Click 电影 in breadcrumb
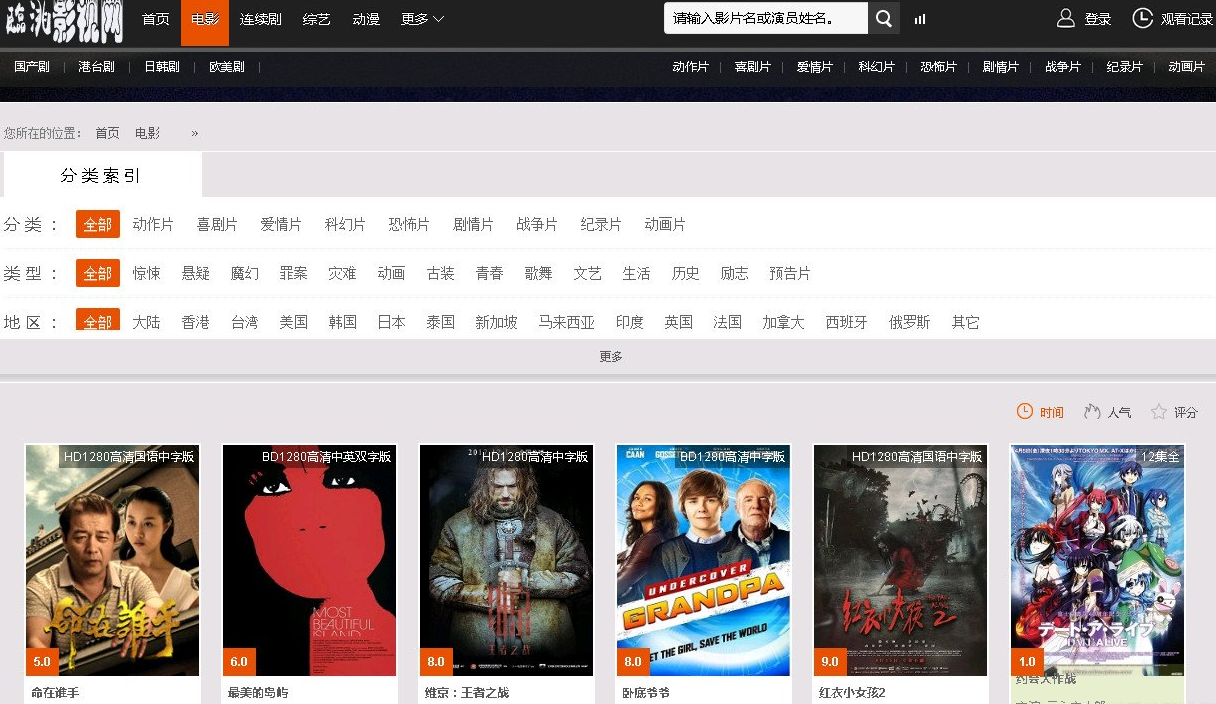The width and height of the screenshot is (1216, 704). [x=147, y=133]
